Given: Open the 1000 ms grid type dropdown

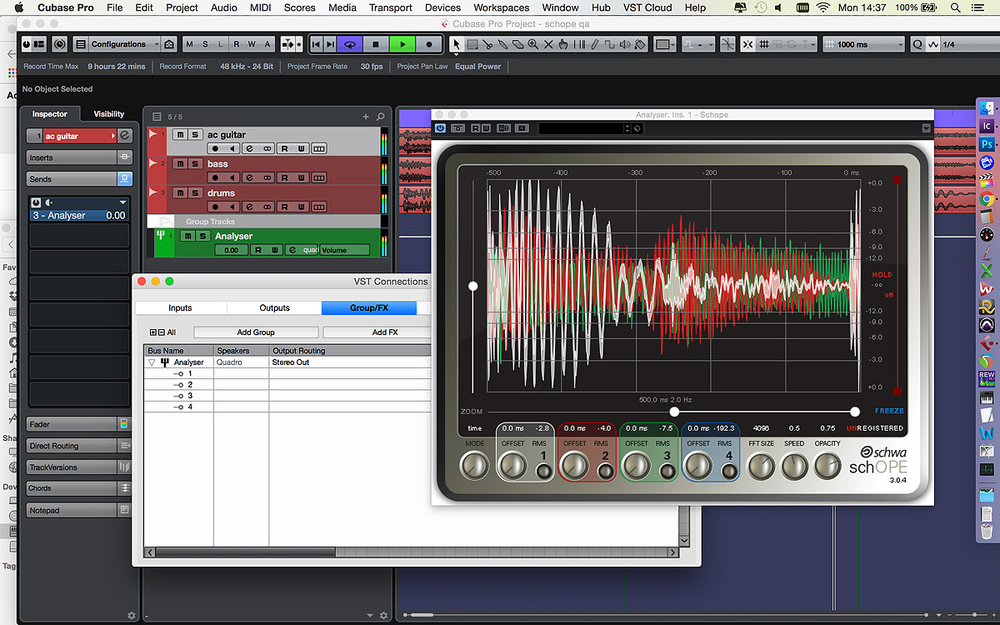Looking at the screenshot, I should (864, 44).
